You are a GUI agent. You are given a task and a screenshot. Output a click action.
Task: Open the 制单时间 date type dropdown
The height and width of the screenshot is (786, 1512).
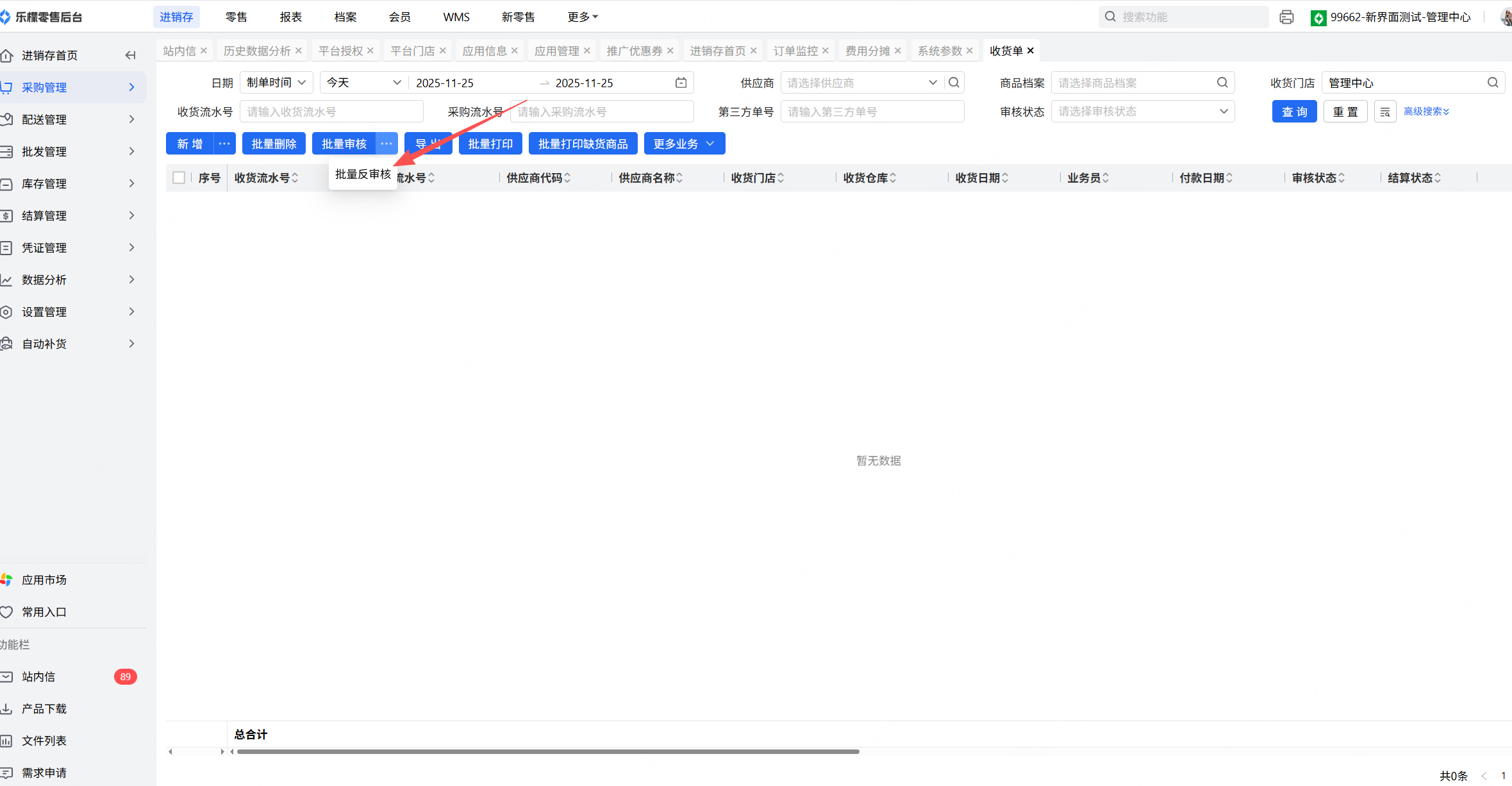pos(276,83)
